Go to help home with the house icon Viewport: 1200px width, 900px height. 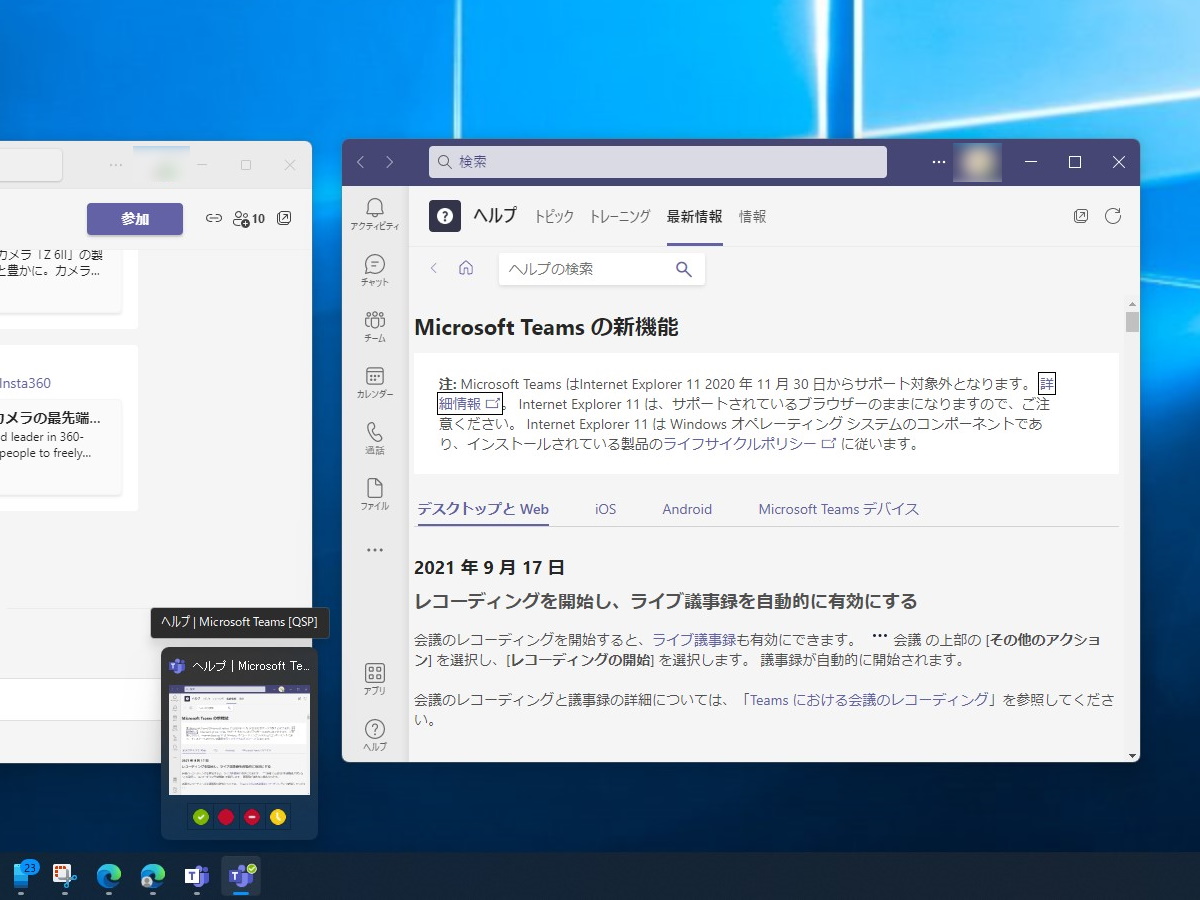(466, 268)
